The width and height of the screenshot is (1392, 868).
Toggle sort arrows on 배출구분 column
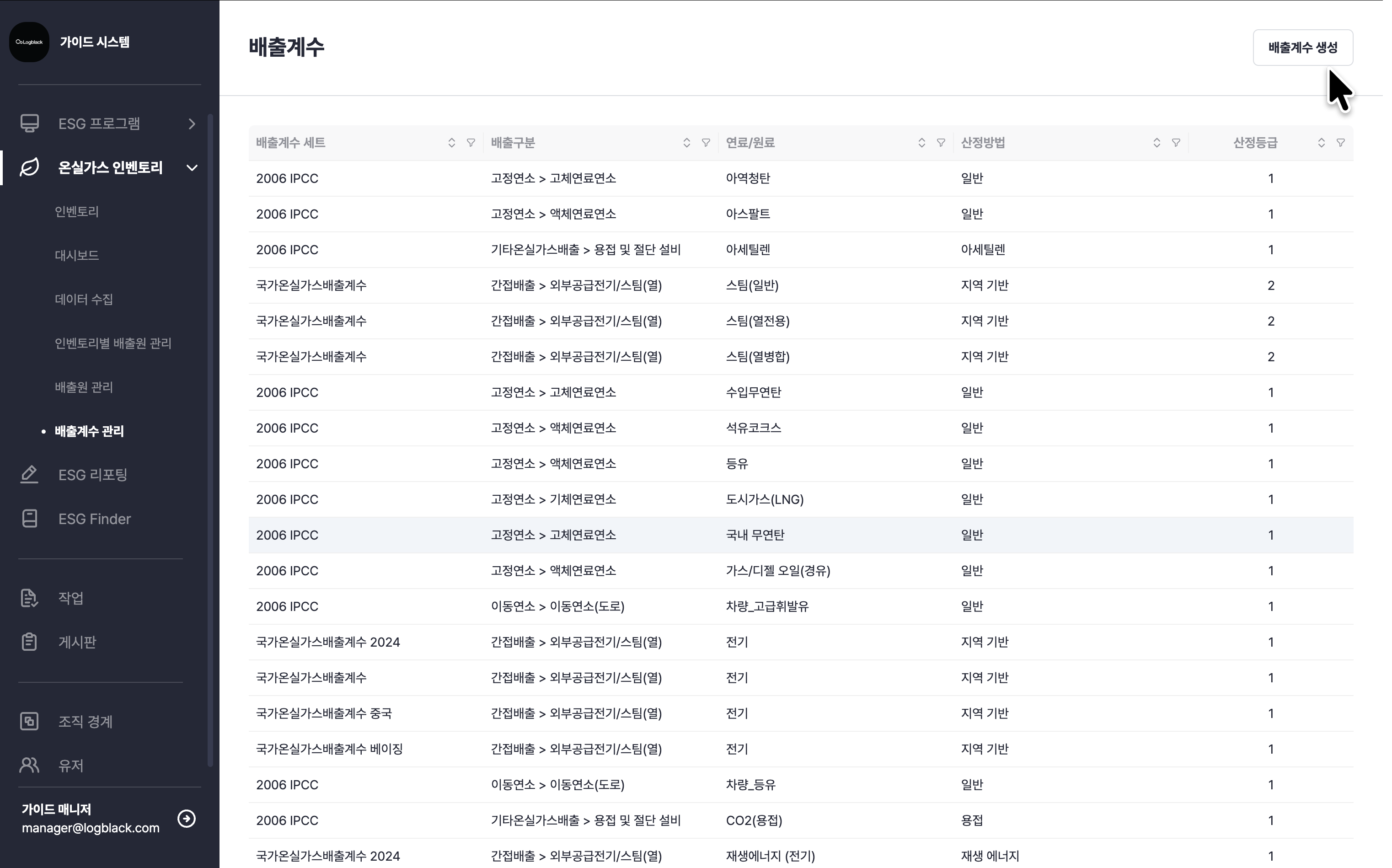[686, 143]
